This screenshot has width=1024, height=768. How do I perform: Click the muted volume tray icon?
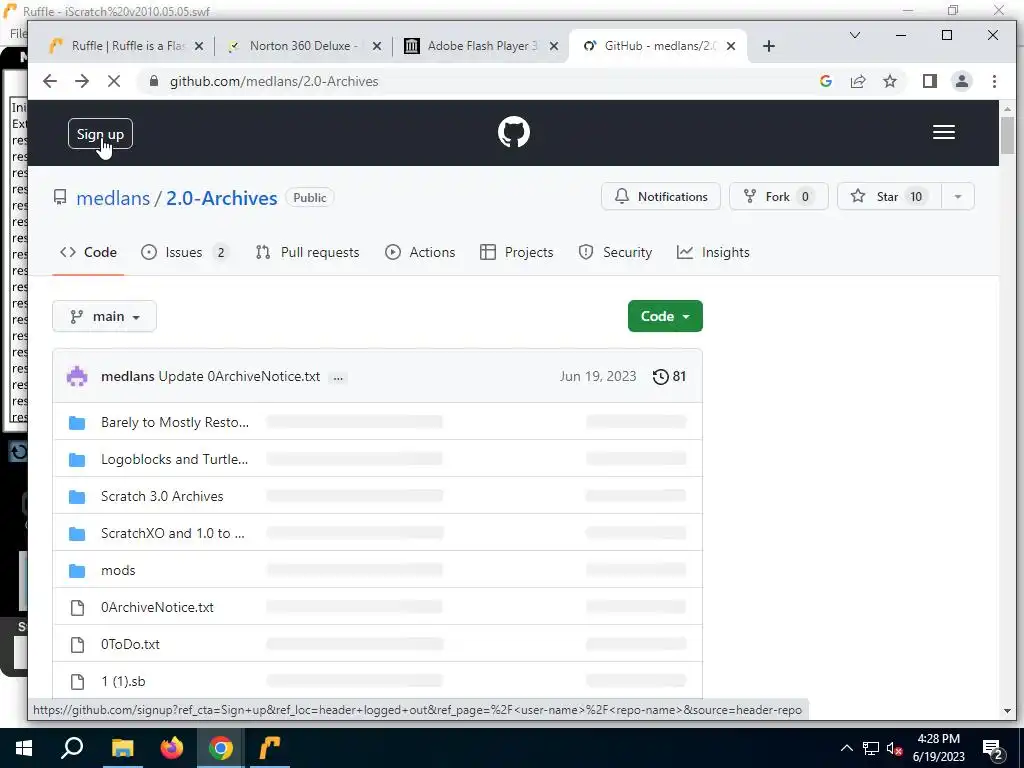point(894,749)
